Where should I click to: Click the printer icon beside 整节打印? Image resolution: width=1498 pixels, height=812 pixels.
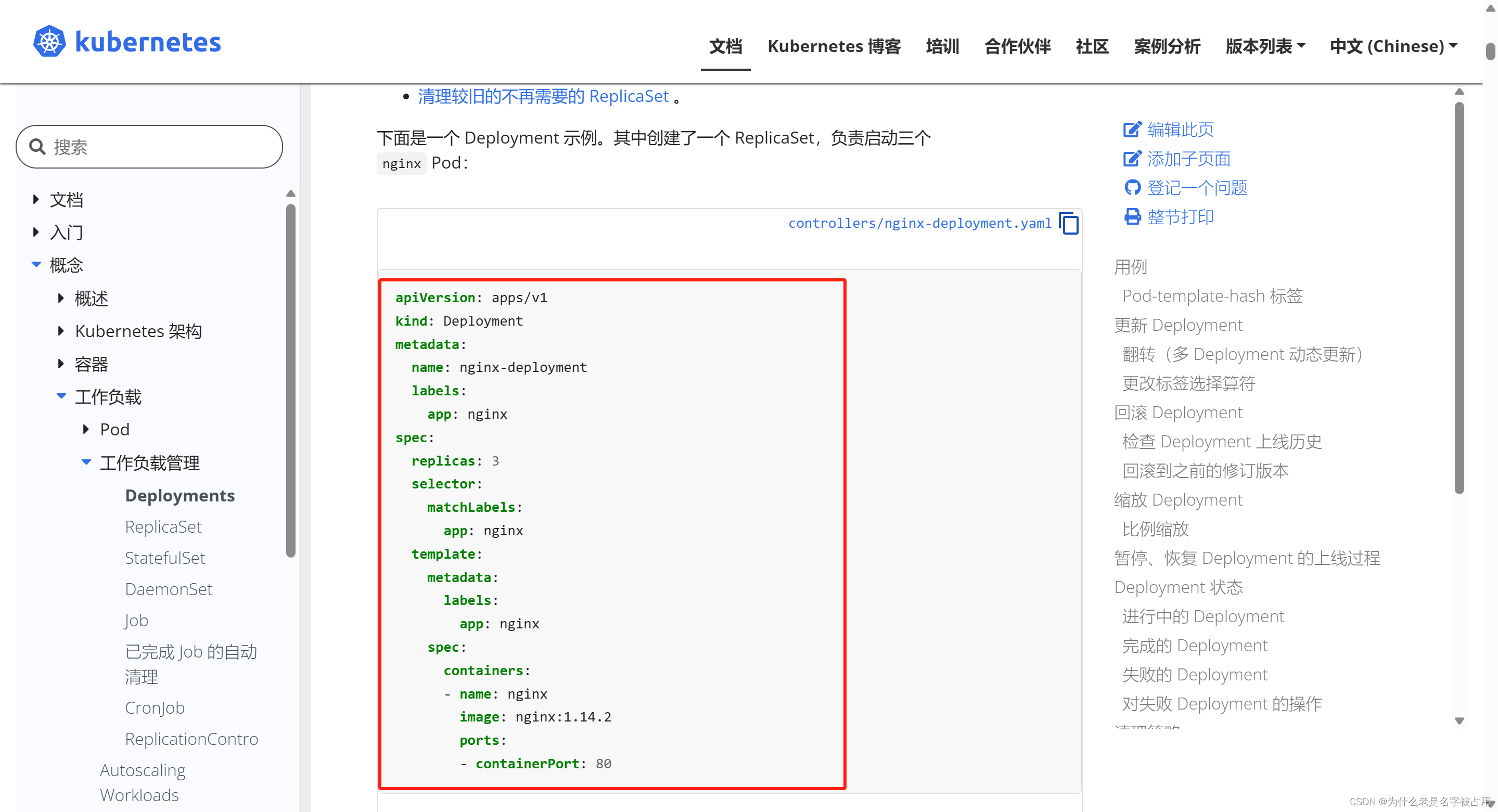(x=1132, y=216)
